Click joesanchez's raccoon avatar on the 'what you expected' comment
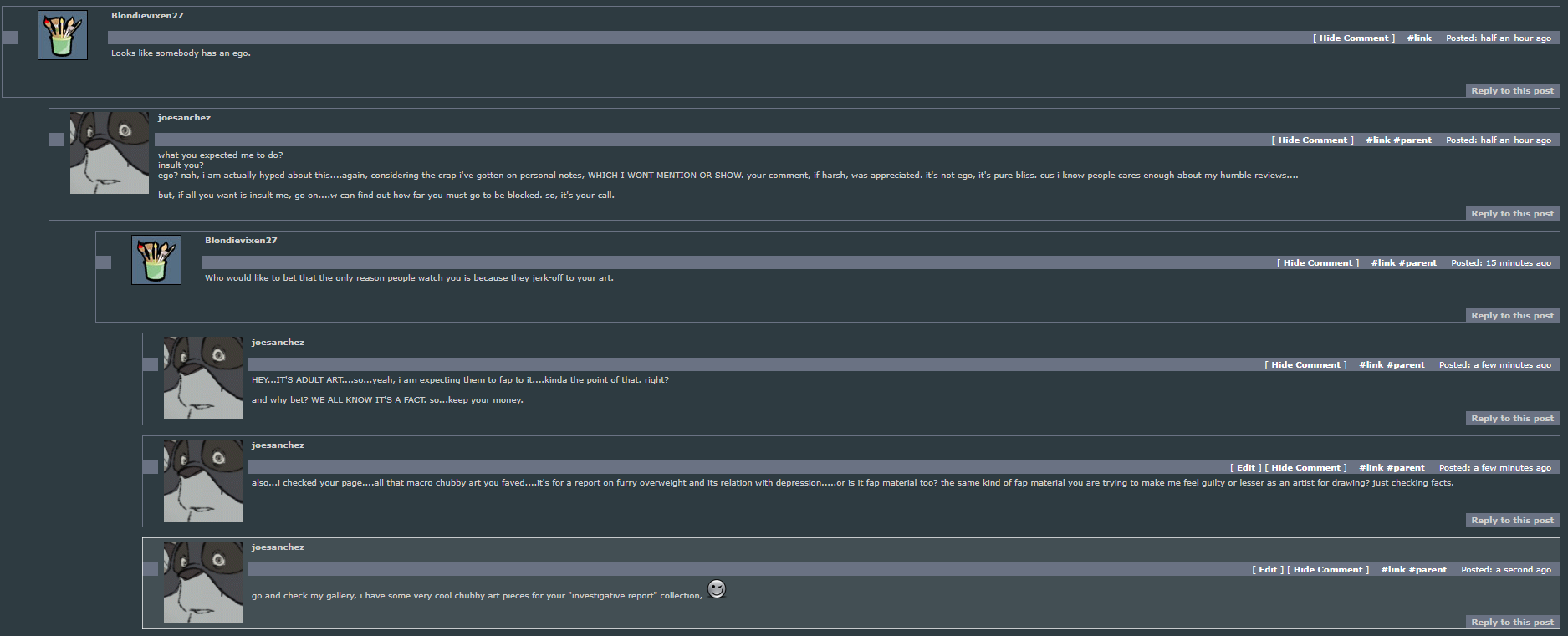 click(110, 153)
